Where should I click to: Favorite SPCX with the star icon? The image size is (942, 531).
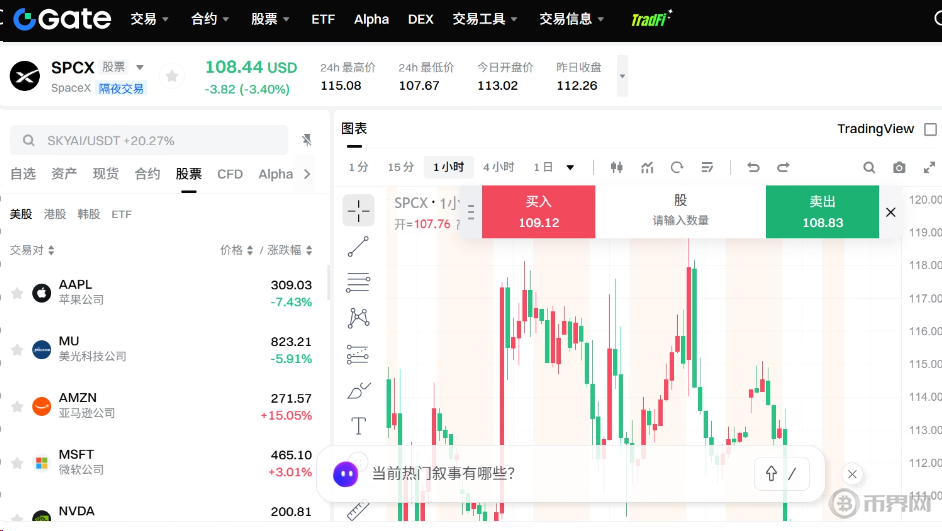172,76
